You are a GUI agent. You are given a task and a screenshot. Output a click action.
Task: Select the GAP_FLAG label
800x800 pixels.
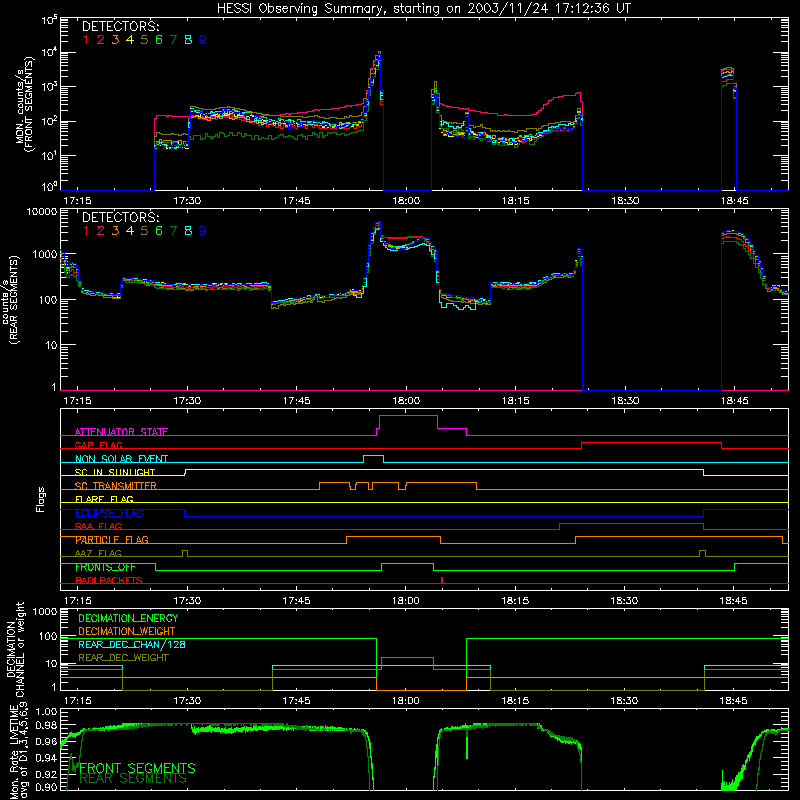click(98, 445)
